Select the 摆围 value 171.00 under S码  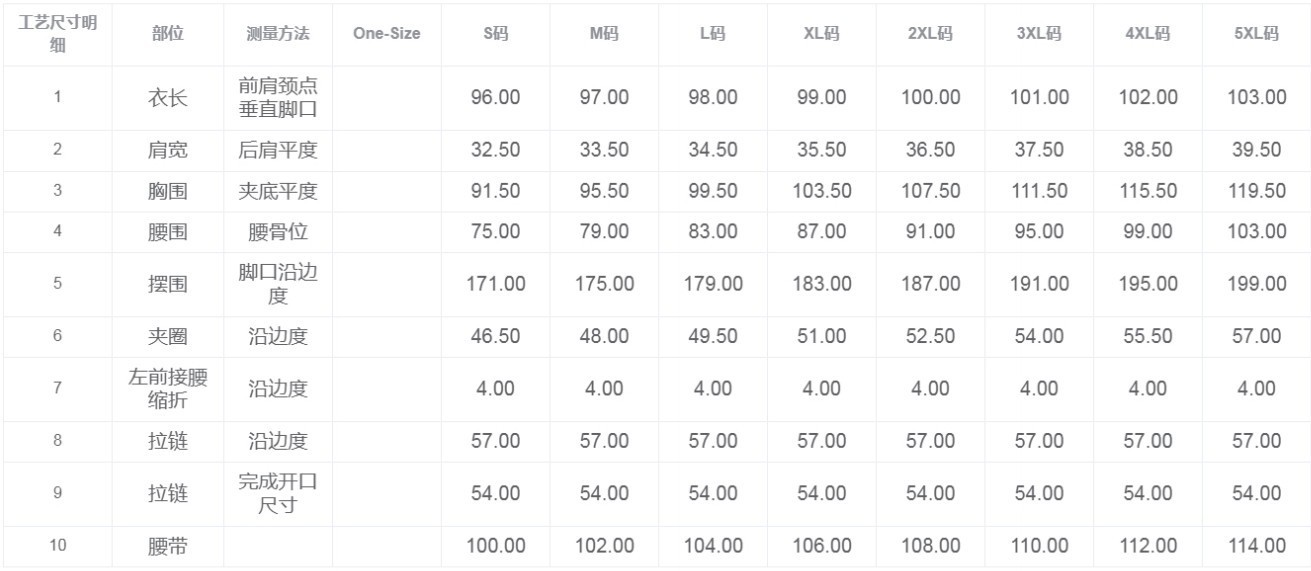click(495, 284)
